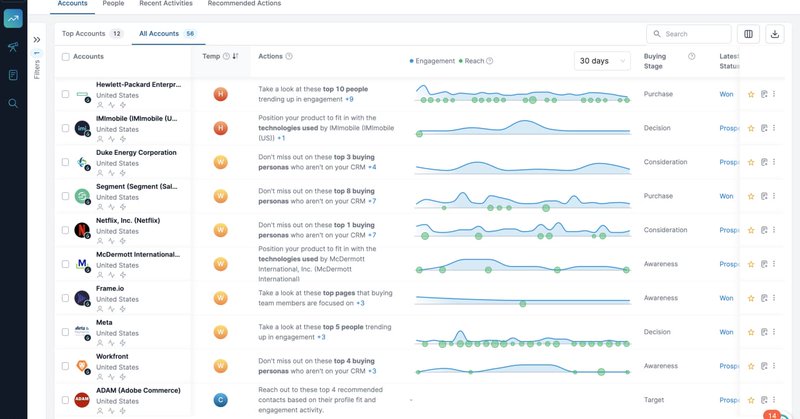Switch to the Recent Activities tab

tap(166, 4)
